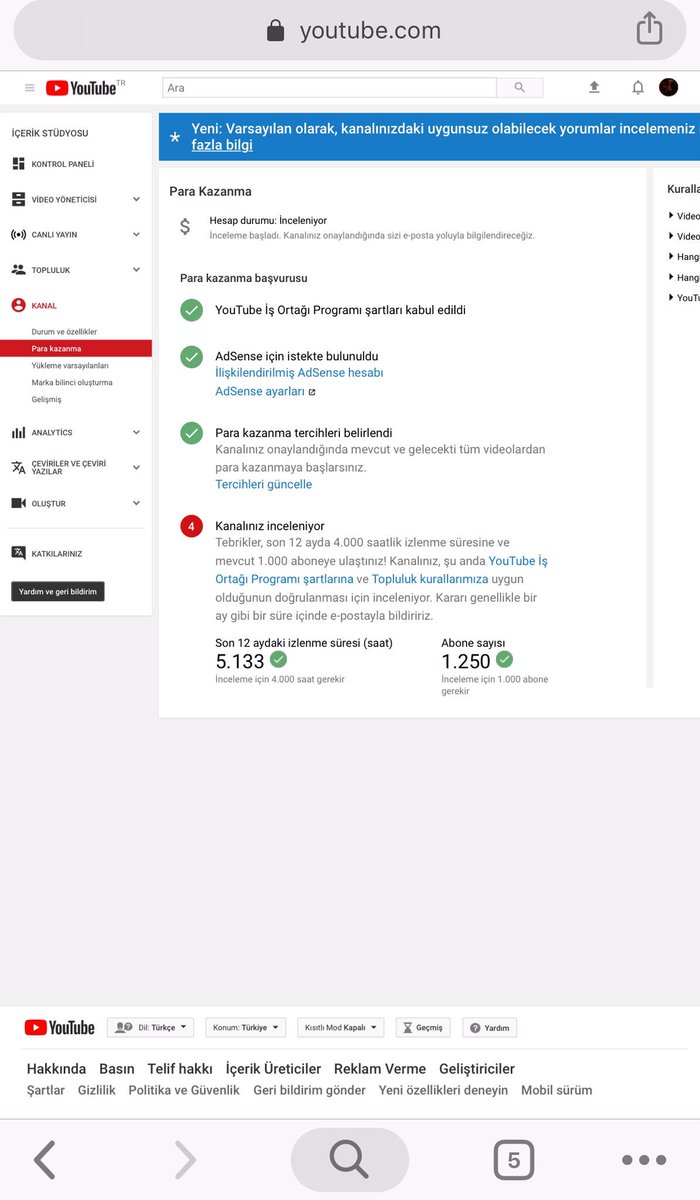Open the Gelişmiş channel settings

47,399
